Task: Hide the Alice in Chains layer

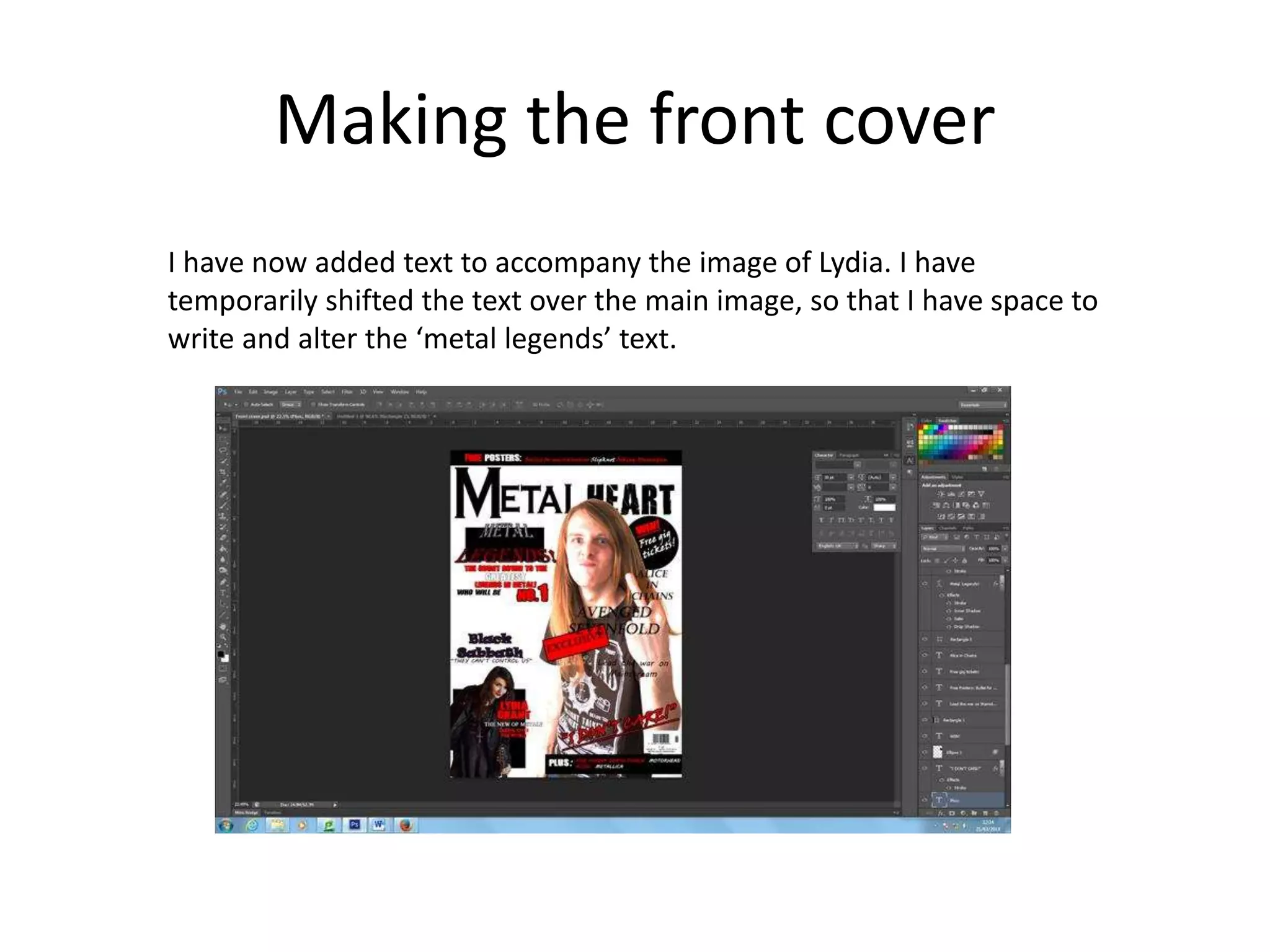Action: click(925, 655)
